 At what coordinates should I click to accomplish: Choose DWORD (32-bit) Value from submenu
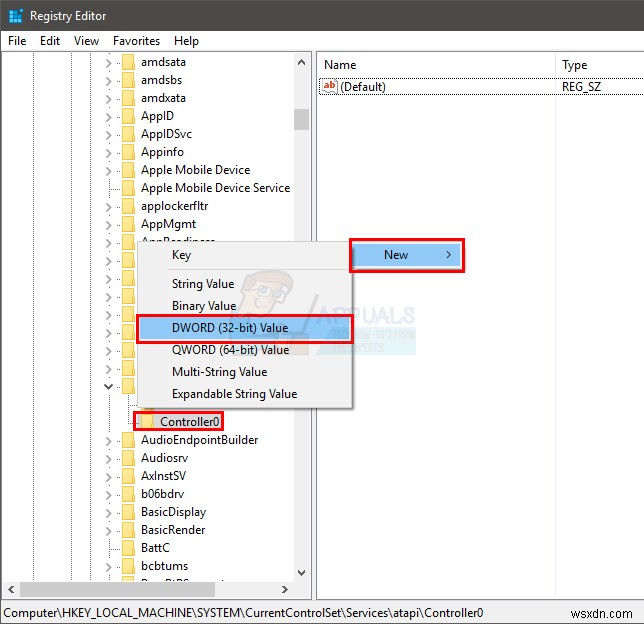[244, 328]
